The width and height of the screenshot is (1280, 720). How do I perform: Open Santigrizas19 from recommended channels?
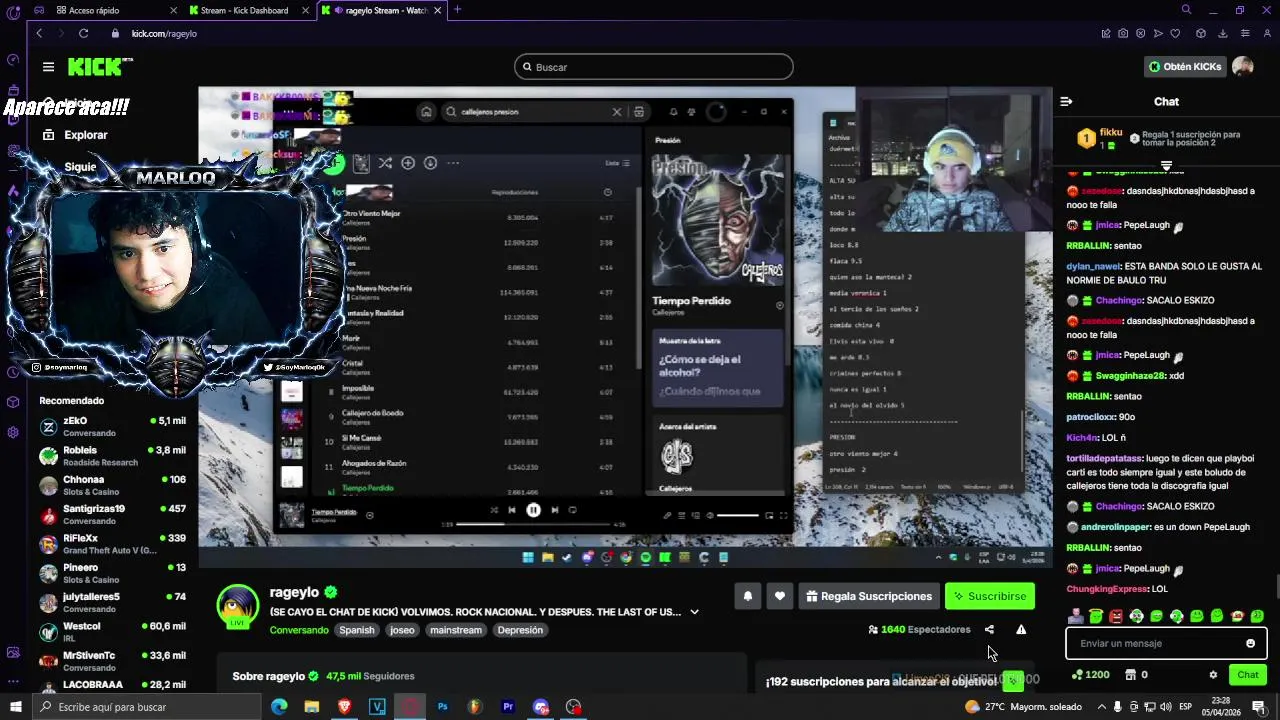[112, 515]
